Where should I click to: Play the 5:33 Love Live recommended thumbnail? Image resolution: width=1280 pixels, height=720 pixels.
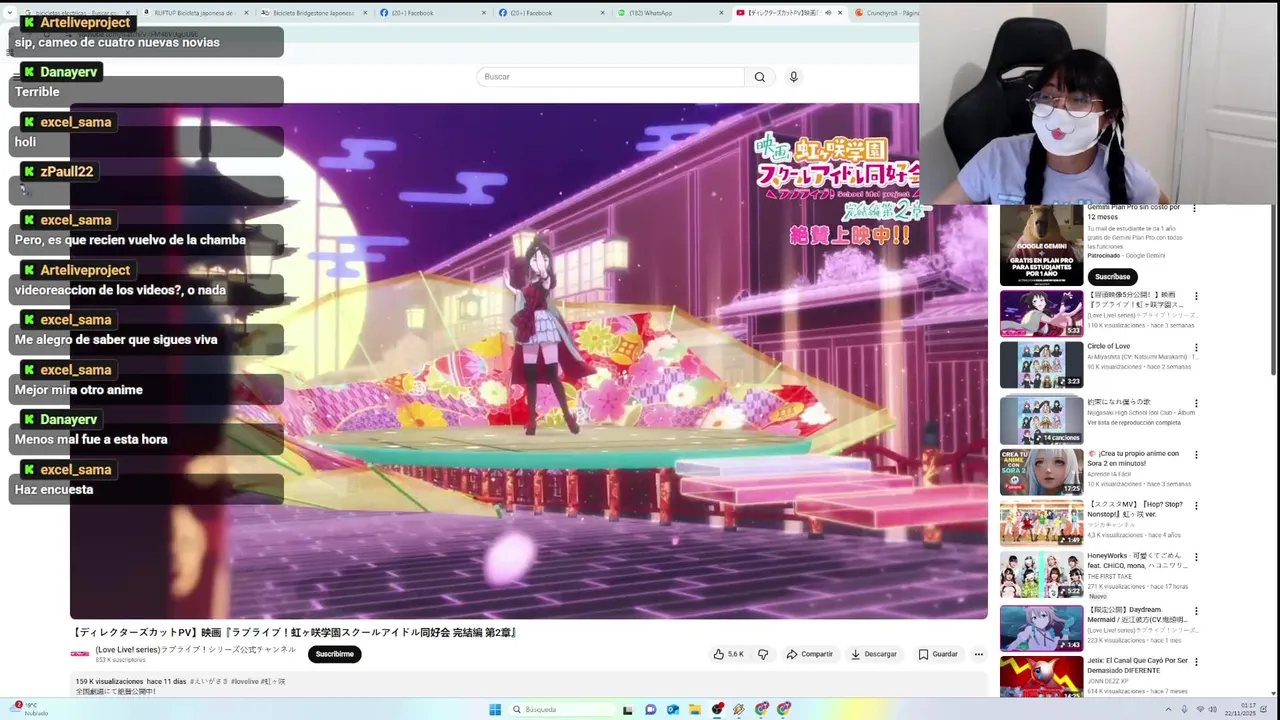[x=1041, y=313]
